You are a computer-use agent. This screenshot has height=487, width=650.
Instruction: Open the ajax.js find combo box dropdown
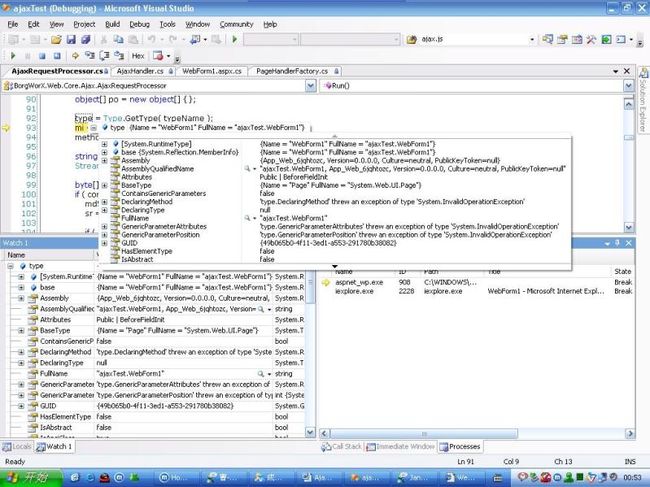click(532, 39)
